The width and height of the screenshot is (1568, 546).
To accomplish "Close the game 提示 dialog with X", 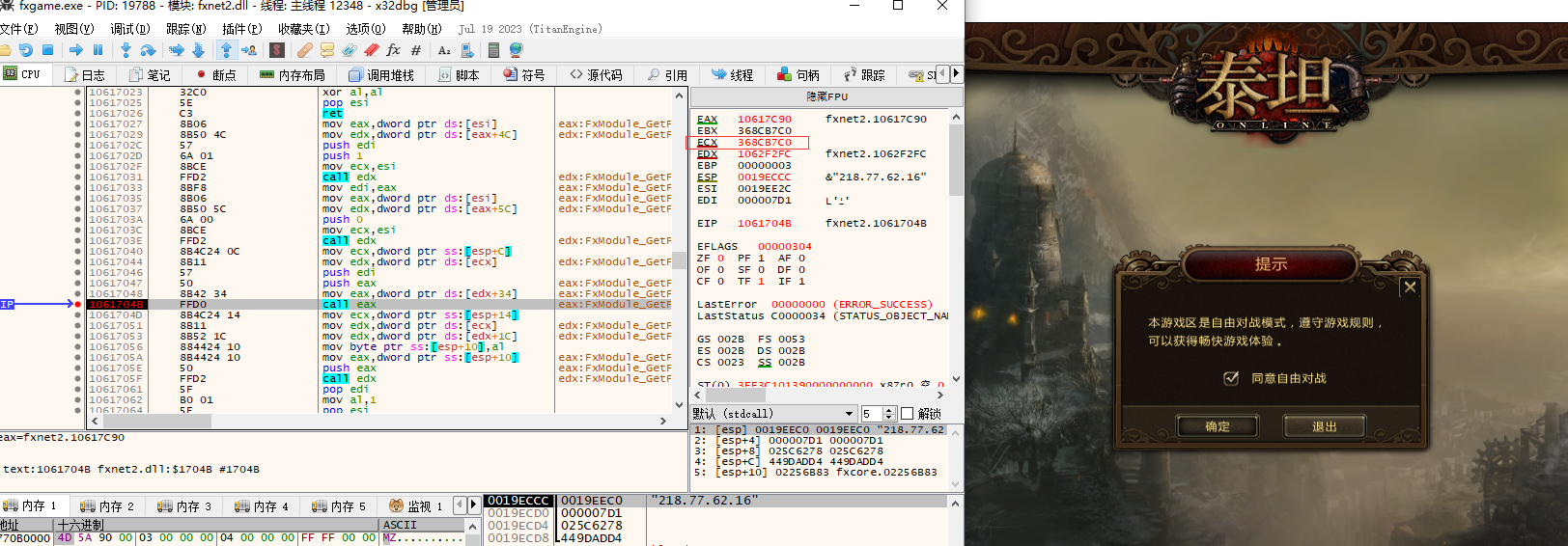I will tap(1410, 287).
